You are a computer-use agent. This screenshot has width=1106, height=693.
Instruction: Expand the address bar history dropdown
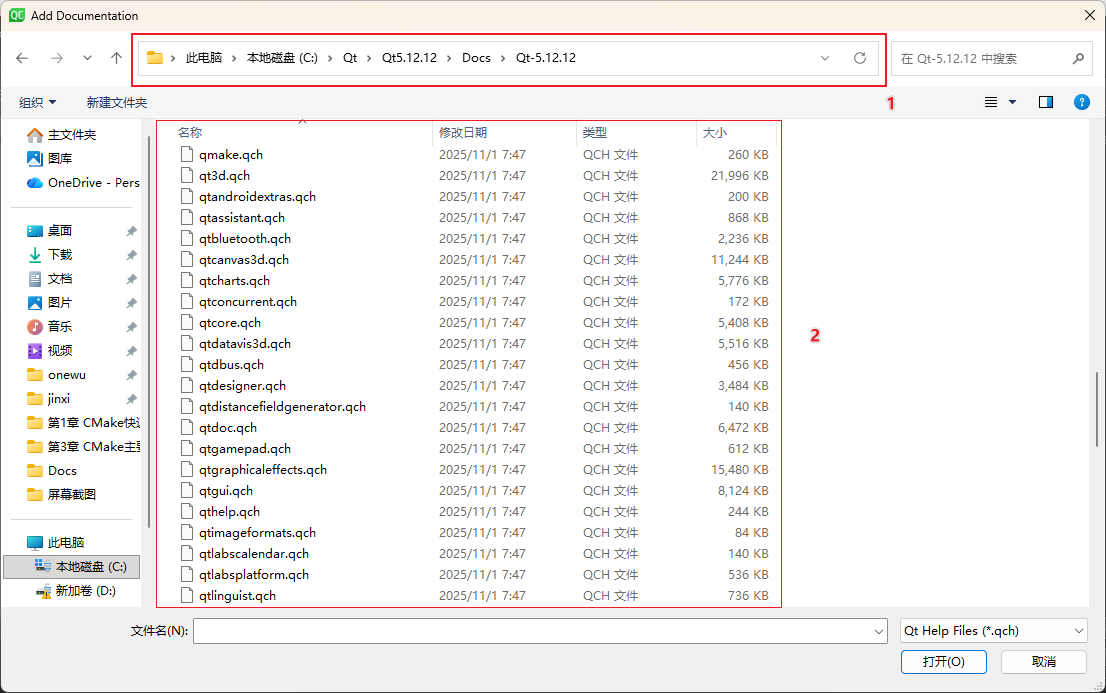pos(825,58)
